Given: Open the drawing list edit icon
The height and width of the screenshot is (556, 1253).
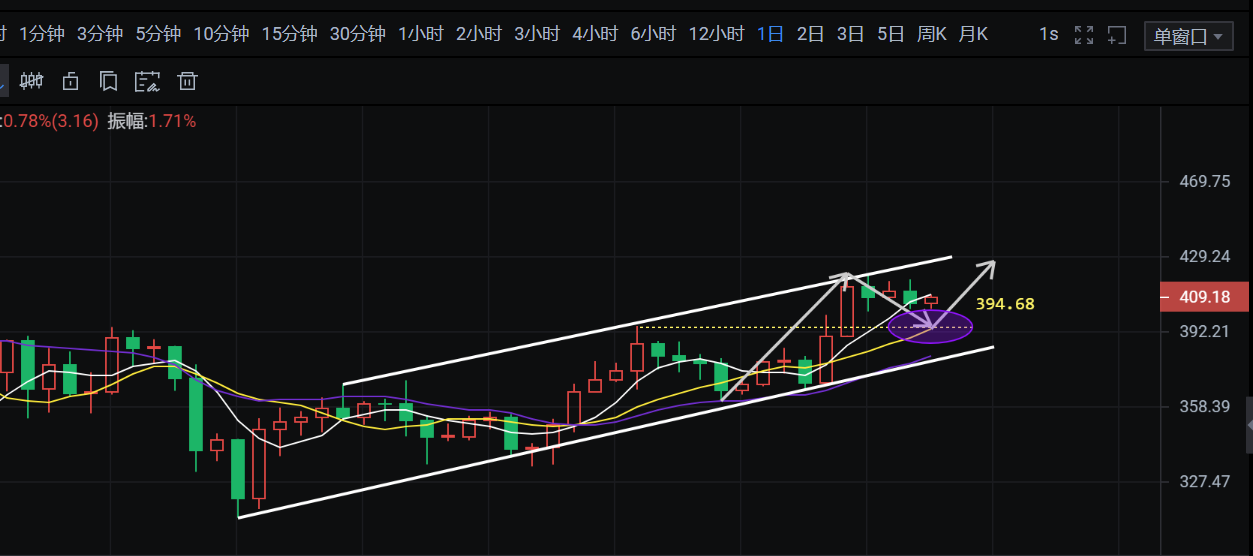Looking at the screenshot, I should [148, 80].
